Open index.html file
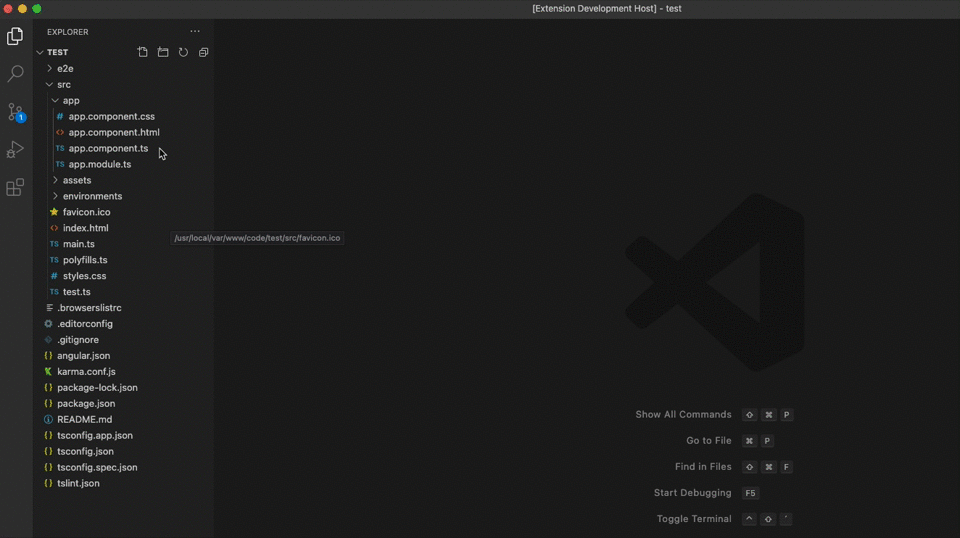The width and height of the screenshot is (960, 538). (x=86, y=228)
